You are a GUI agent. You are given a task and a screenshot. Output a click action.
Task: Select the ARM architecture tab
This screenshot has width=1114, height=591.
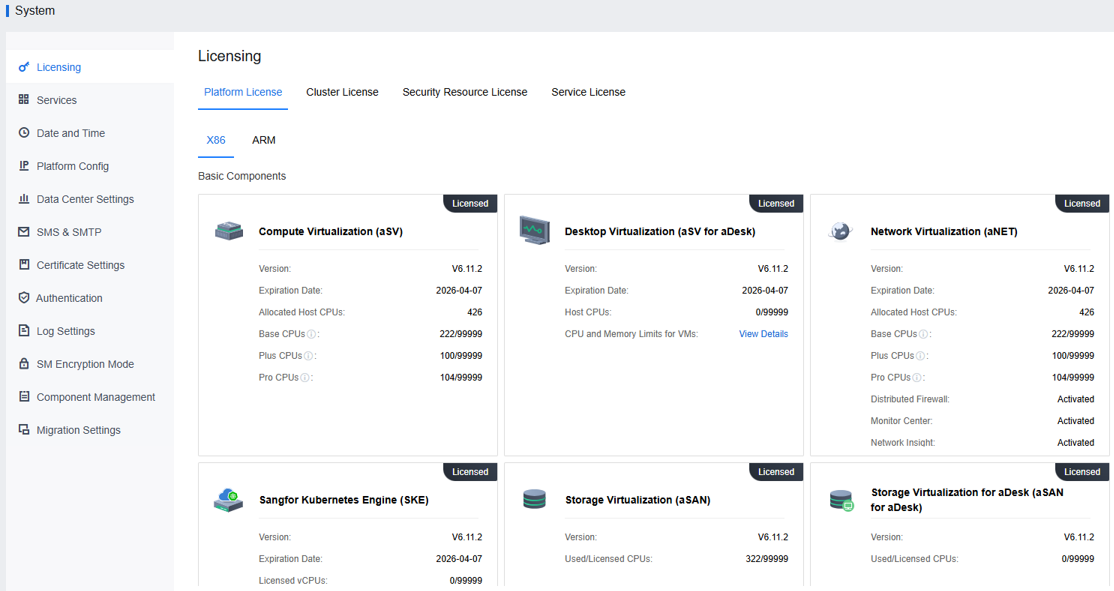pos(264,140)
